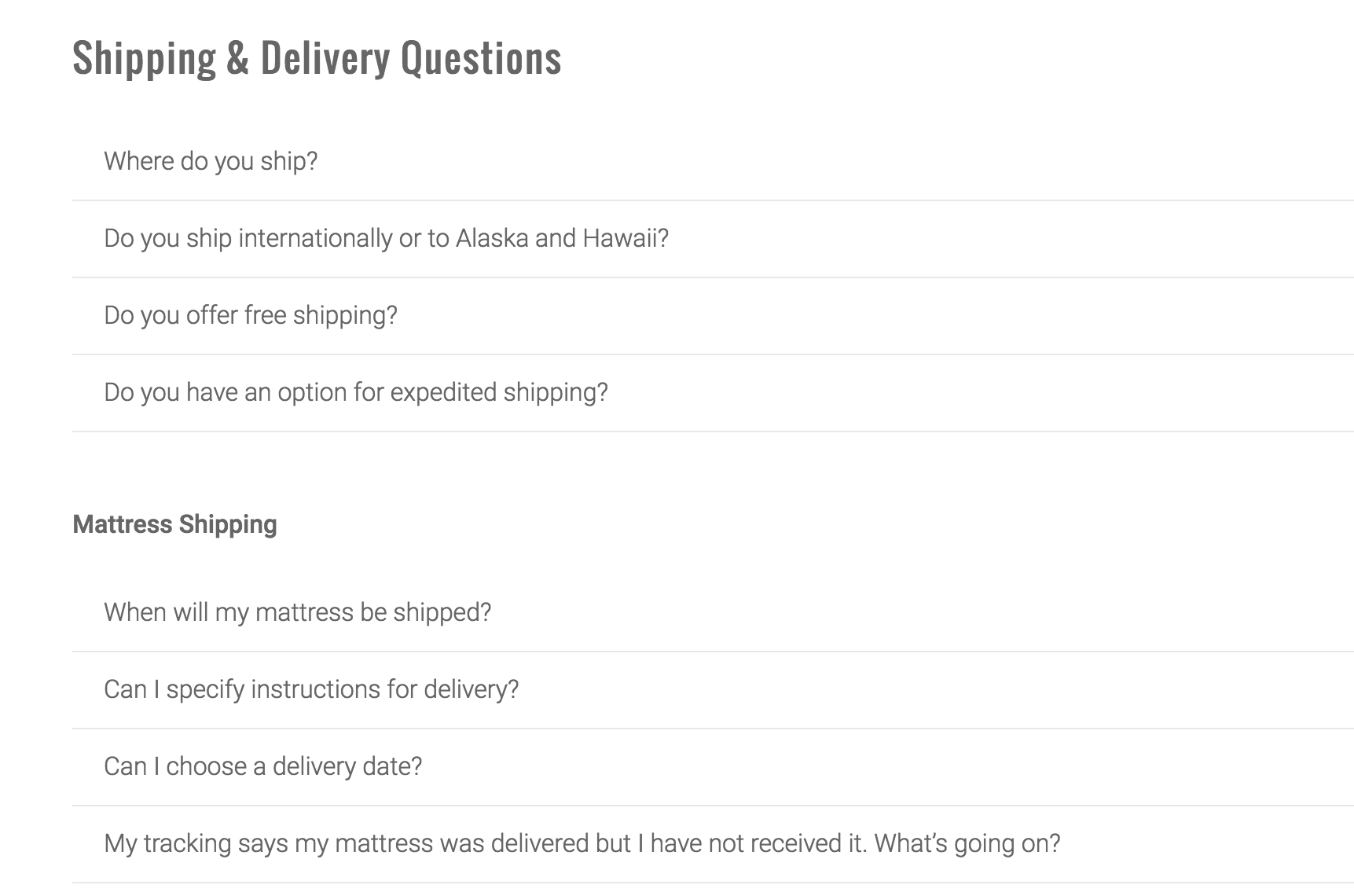Open the mattress delivered but not received question
Image resolution: width=1354 pixels, height=896 pixels.
[713, 844]
